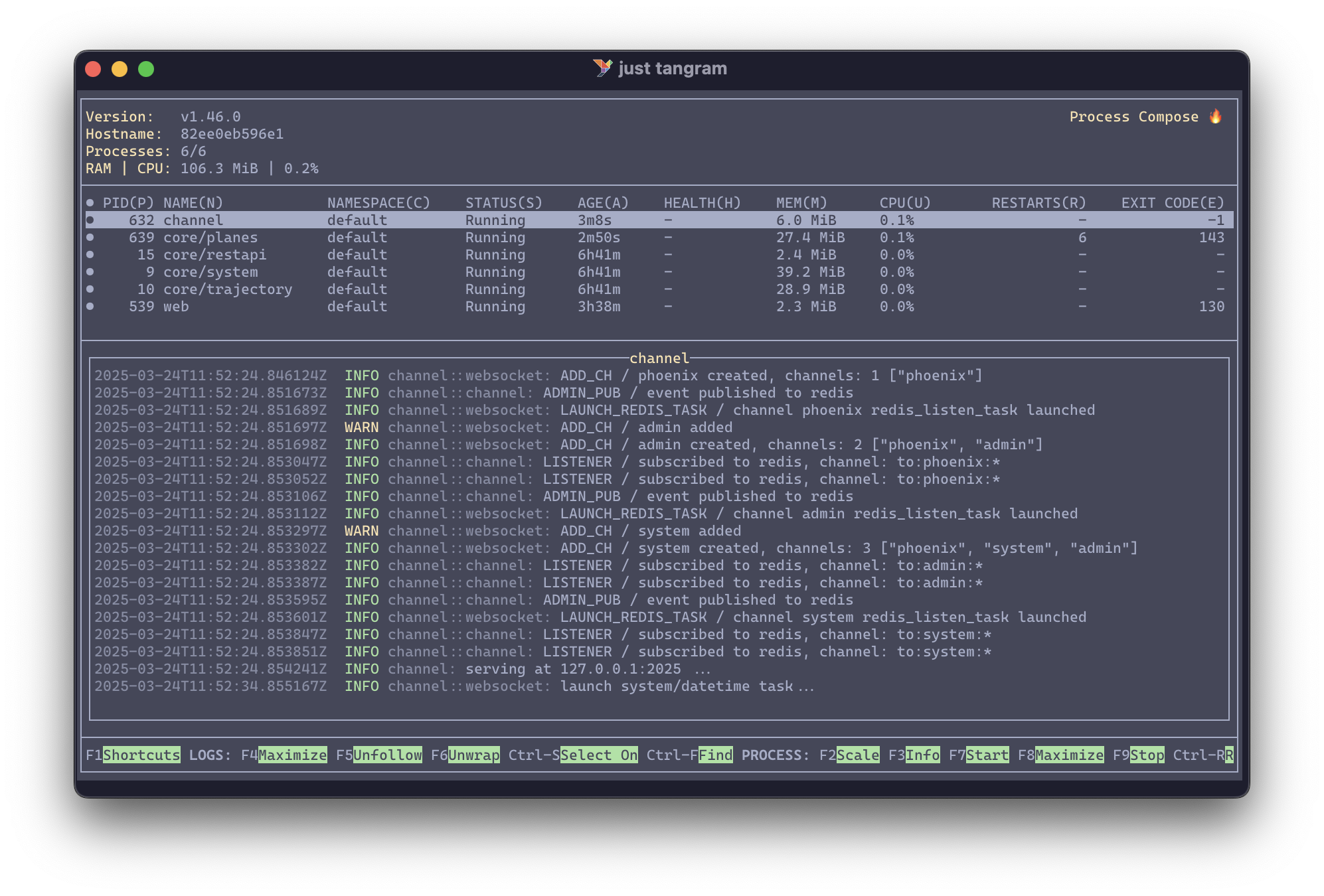Click status dot beside web process
Viewport: 1324px width, 896px height.
(90, 306)
